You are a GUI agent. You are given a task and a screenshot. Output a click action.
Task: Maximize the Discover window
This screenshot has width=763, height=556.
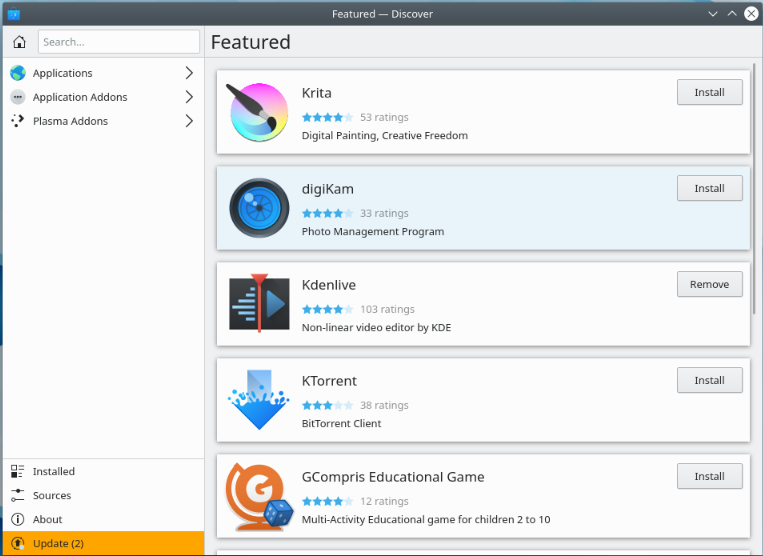(x=732, y=14)
